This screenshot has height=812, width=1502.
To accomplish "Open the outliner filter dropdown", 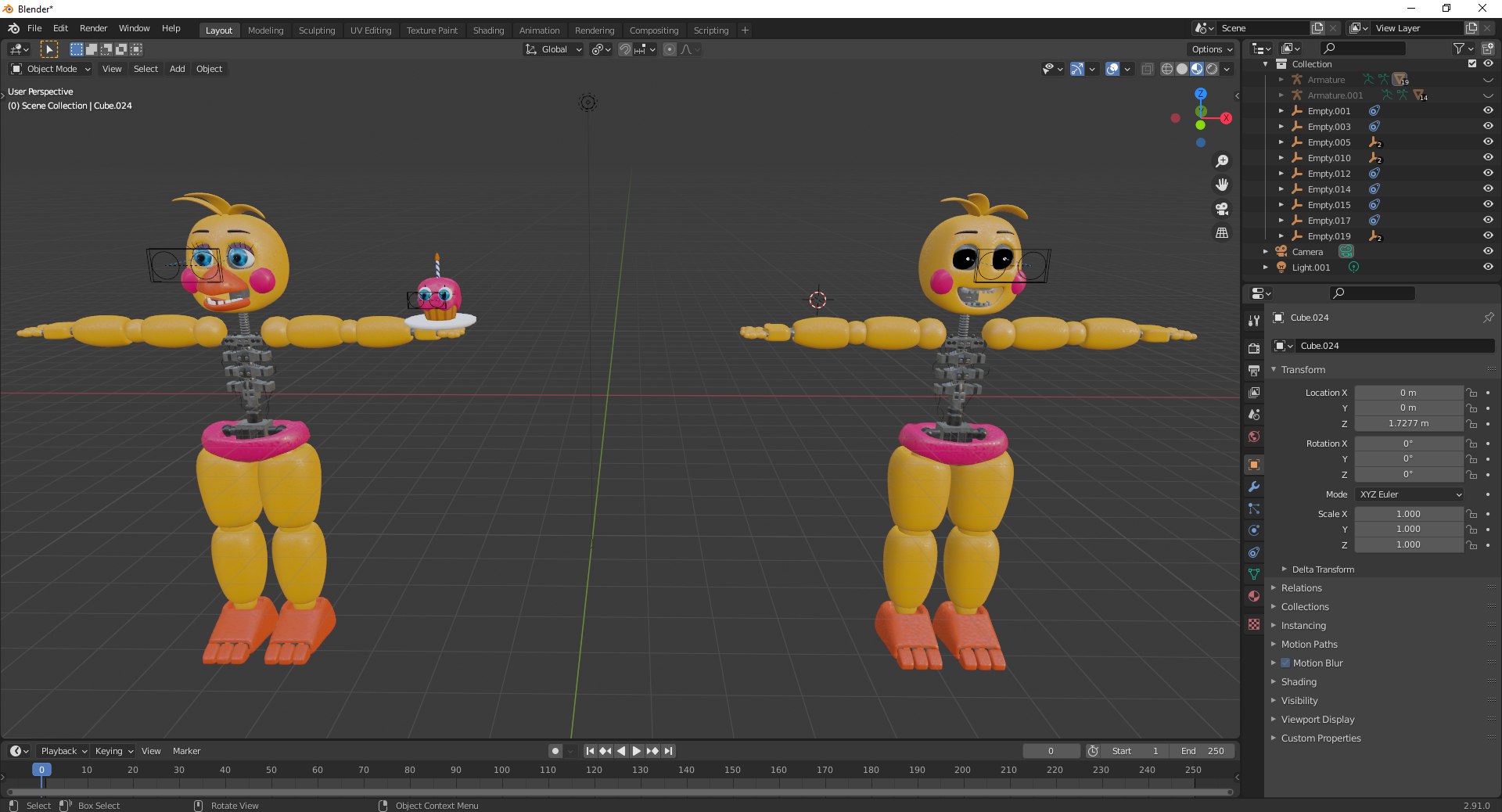I will 1462,49.
